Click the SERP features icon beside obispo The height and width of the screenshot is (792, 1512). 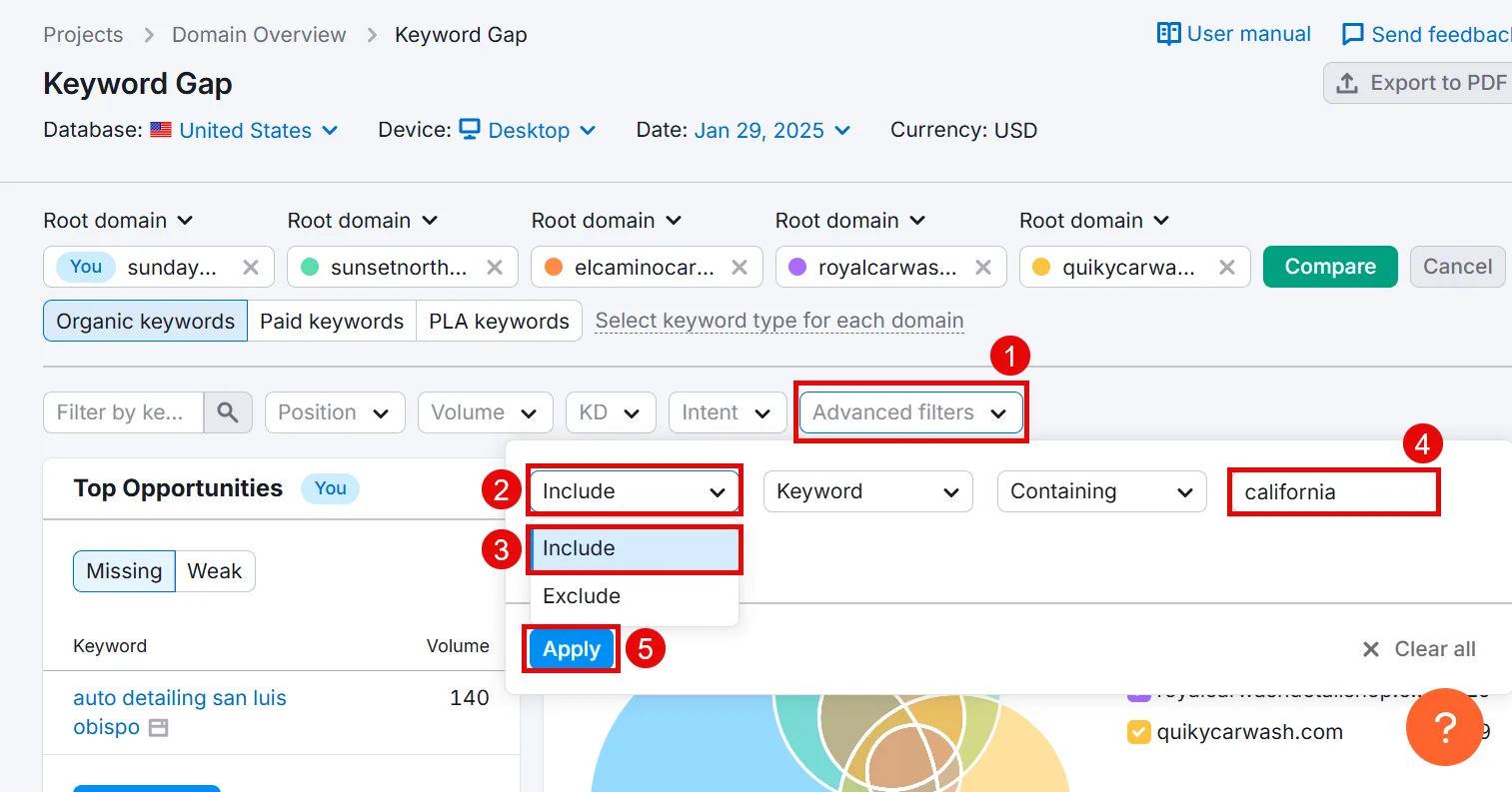click(x=158, y=728)
